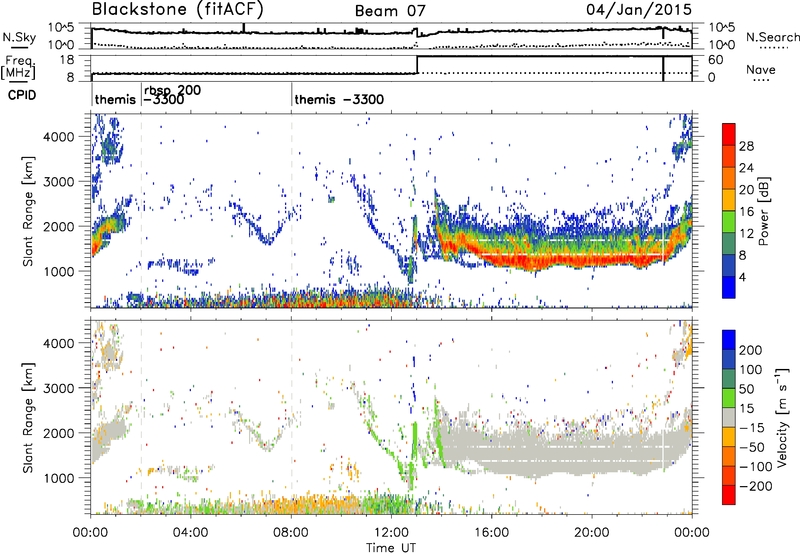Click the Slant Range label of the velocity panel
The image size is (800, 554).
click(28, 418)
